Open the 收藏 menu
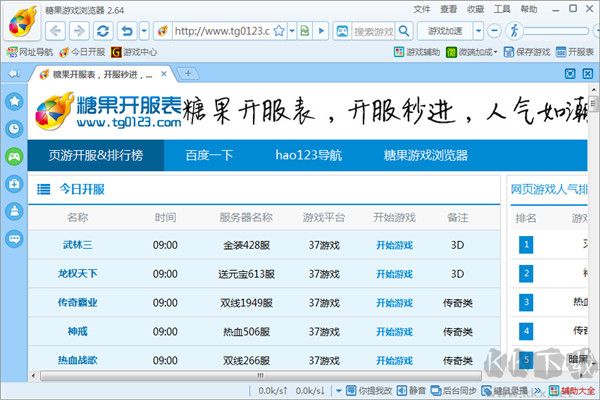 [x=475, y=9]
